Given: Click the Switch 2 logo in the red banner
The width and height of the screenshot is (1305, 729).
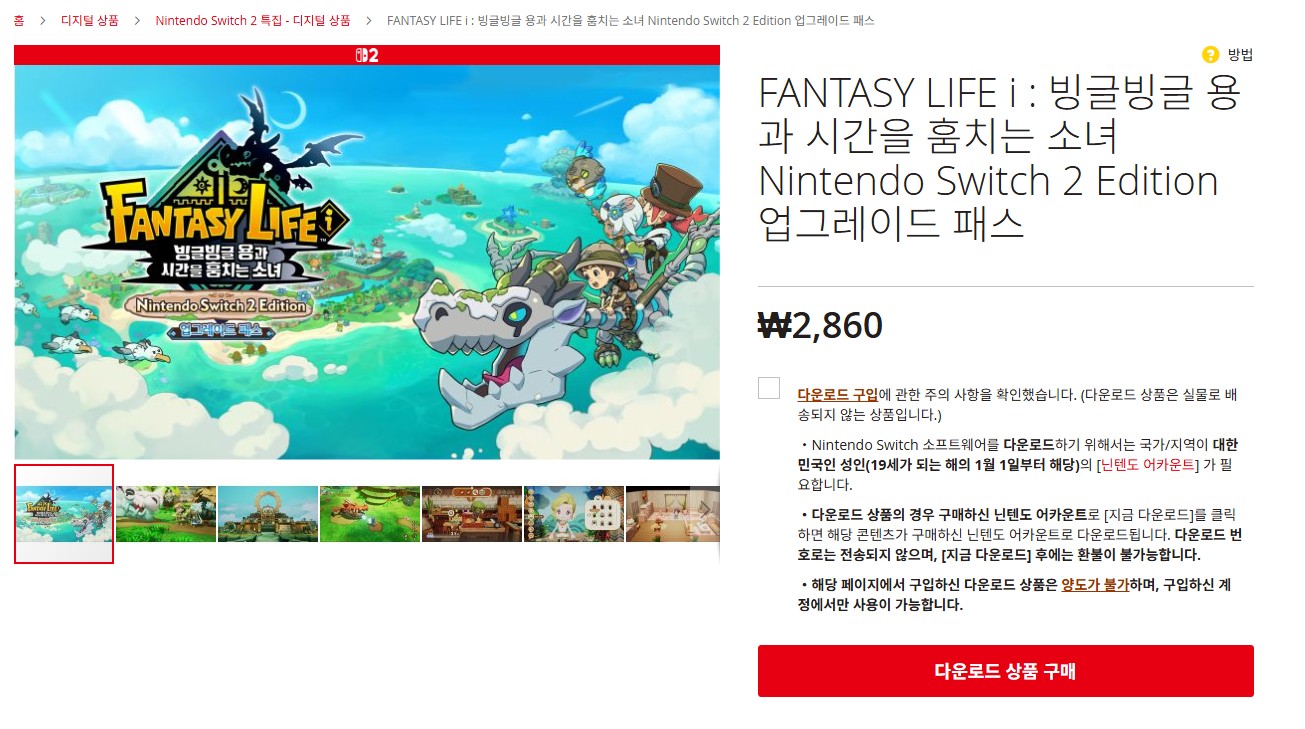Looking at the screenshot, I should pos(366,55).
